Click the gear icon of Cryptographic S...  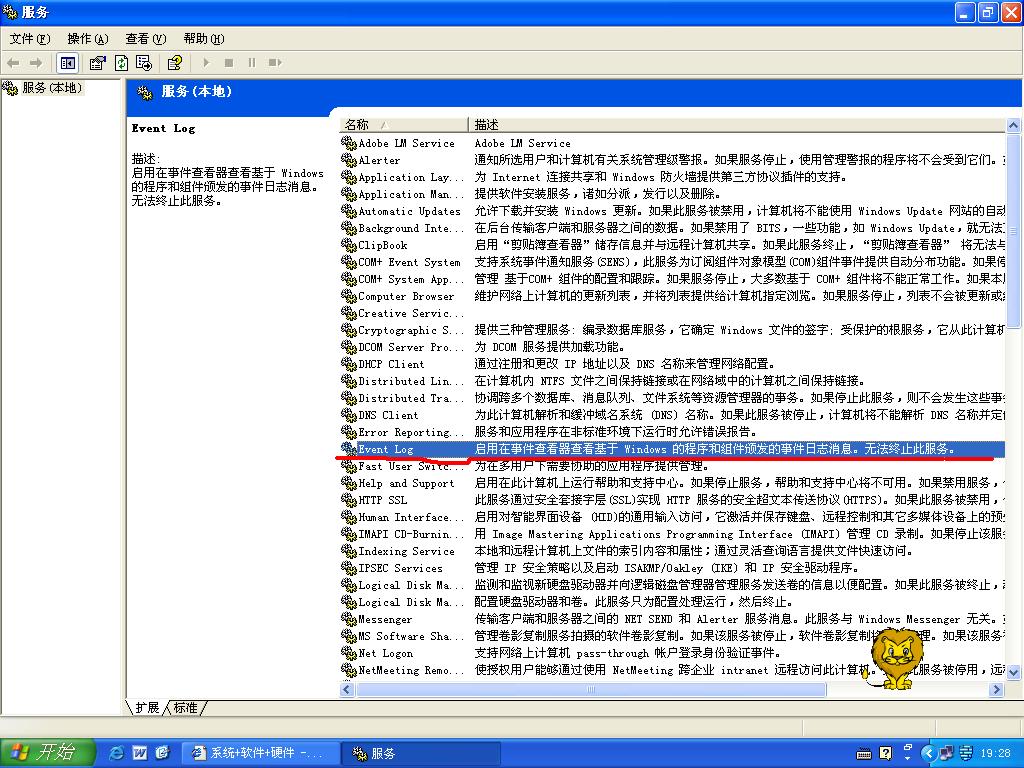click(349, 329)
